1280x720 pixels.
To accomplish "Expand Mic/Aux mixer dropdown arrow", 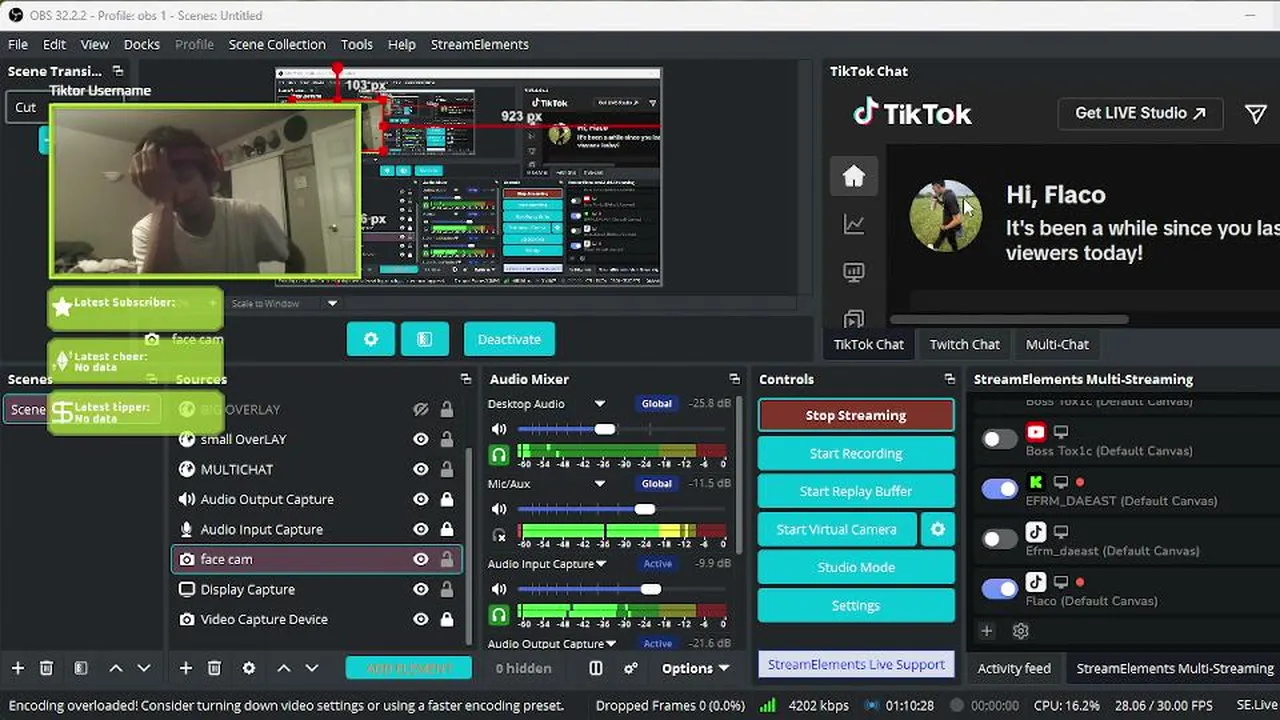I will click(600, 484).
